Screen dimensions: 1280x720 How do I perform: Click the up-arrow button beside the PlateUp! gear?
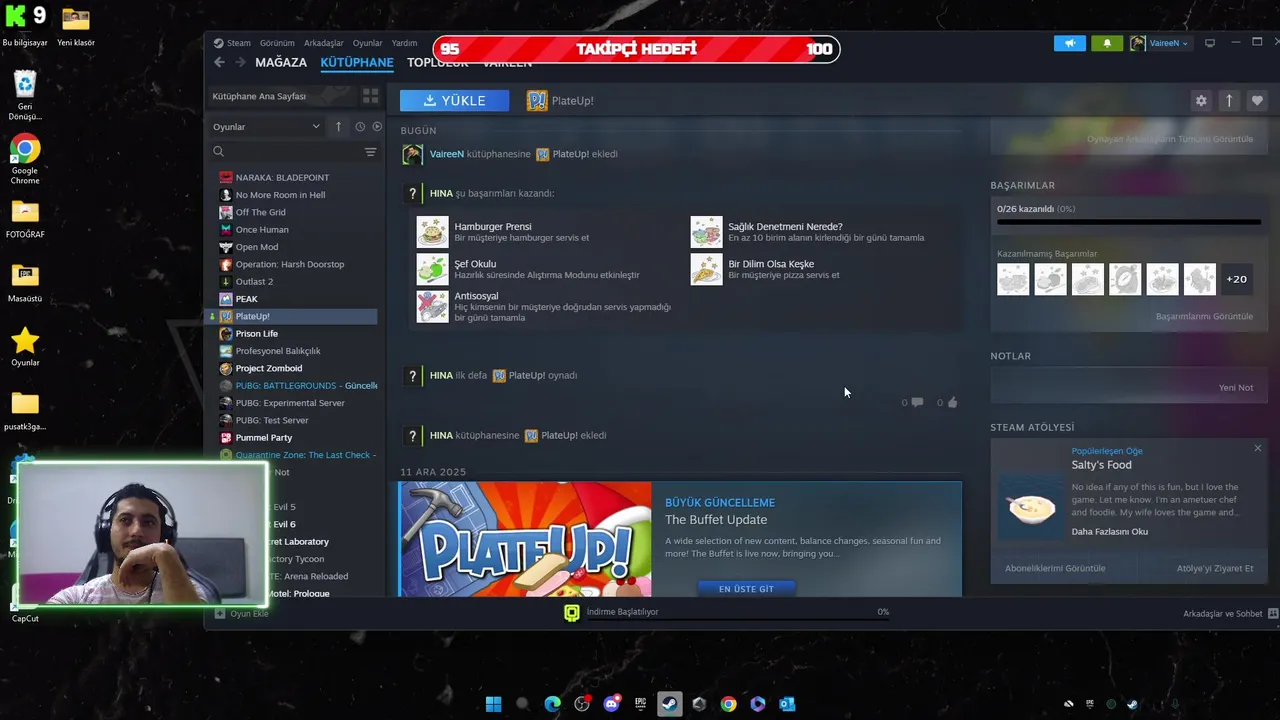[x=1229, y=101]
